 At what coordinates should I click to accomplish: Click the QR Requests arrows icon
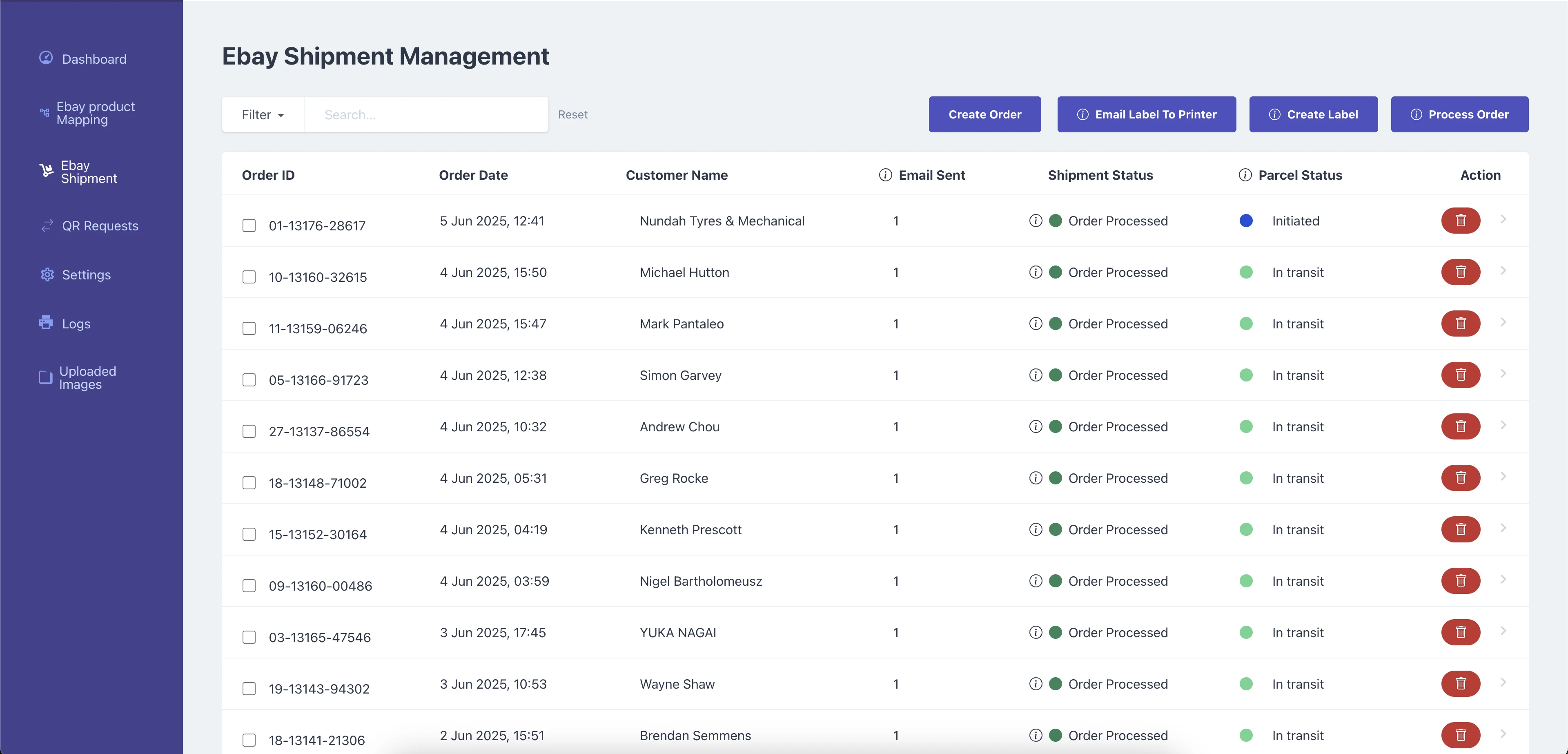(x=47, y=225)
